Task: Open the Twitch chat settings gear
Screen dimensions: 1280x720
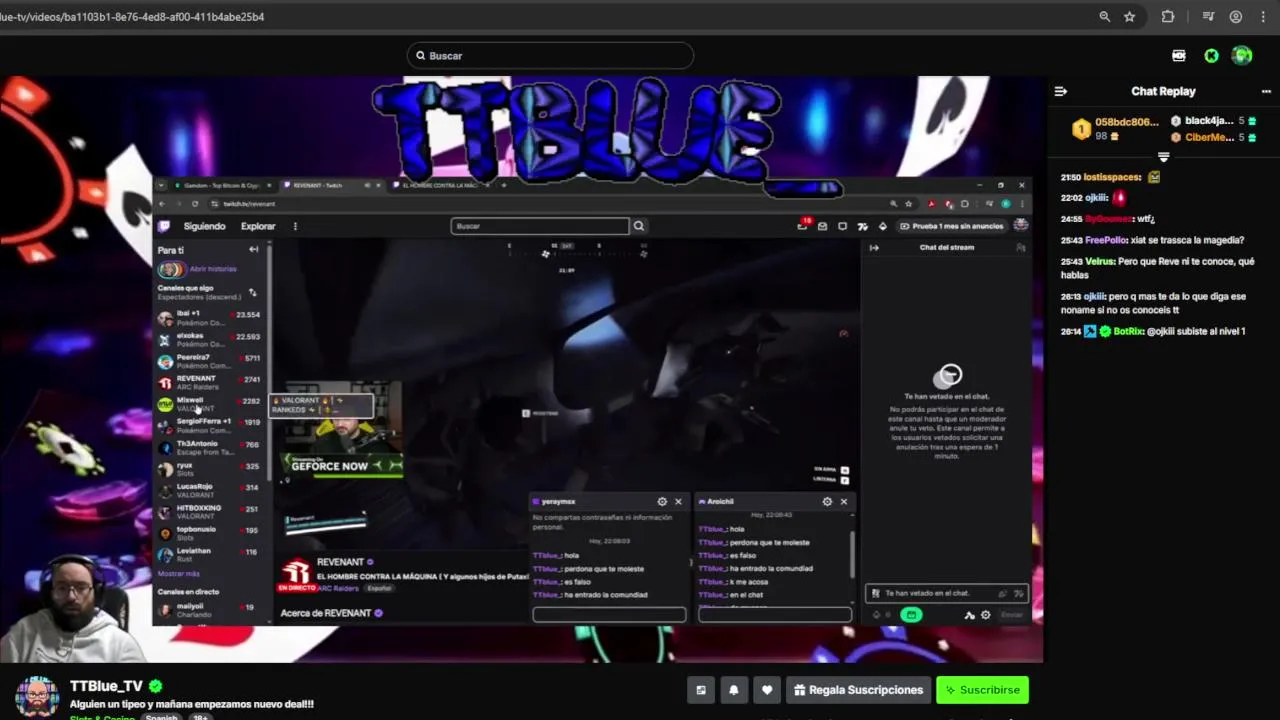Action: pos(986,615)
